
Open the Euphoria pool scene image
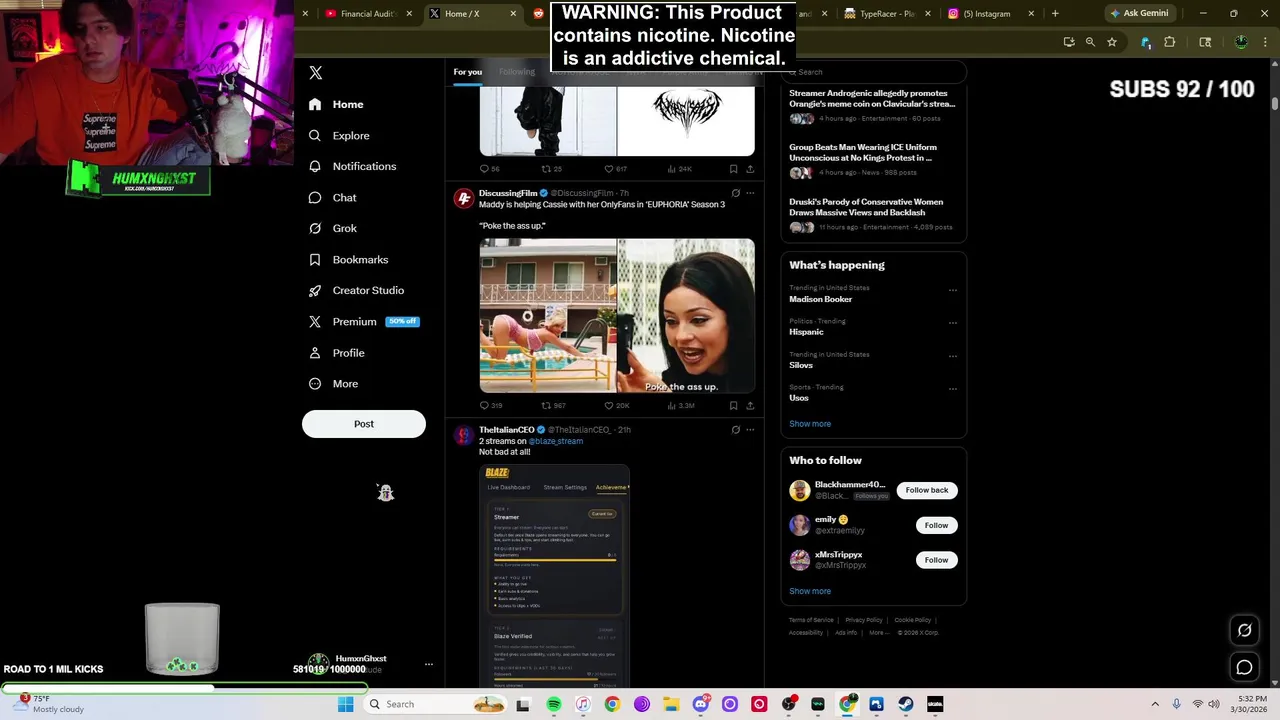click(548, 316)
